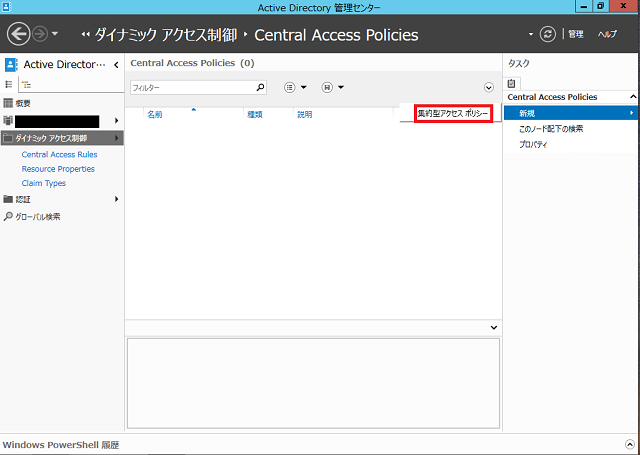Click the magnifier icon in filter box
The width and height of the screenshot is (640, 455).
246,88
